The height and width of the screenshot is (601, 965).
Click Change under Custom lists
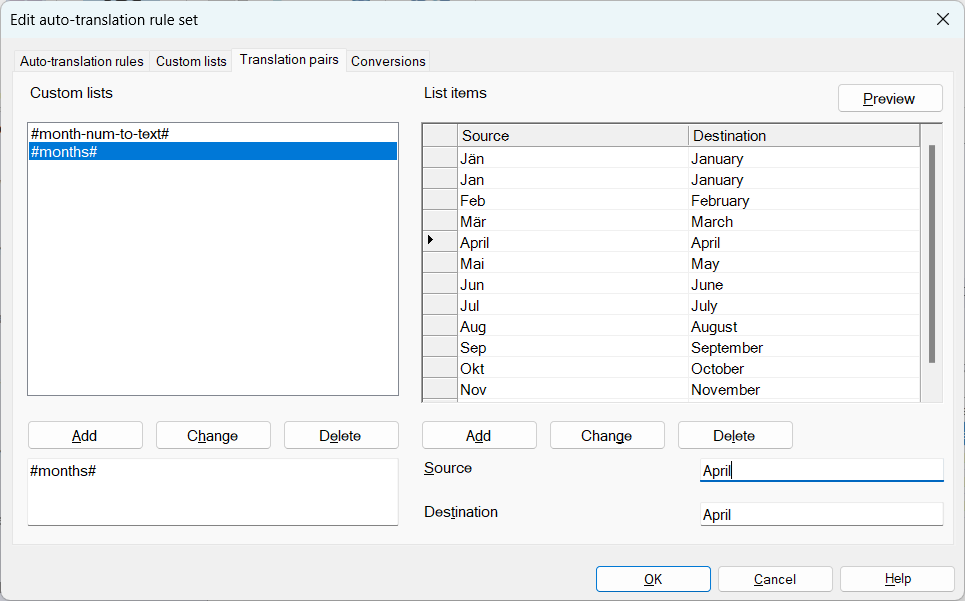click(x=213, y=435)
